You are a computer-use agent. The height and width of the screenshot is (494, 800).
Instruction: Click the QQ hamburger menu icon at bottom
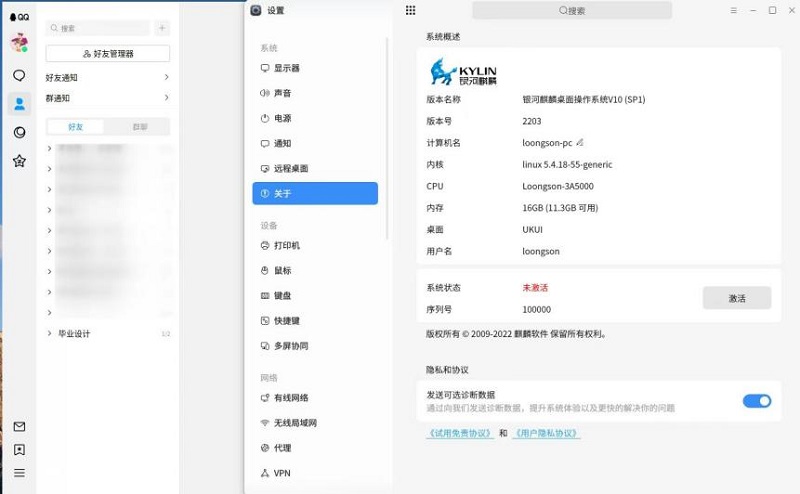tap(19, 473)
